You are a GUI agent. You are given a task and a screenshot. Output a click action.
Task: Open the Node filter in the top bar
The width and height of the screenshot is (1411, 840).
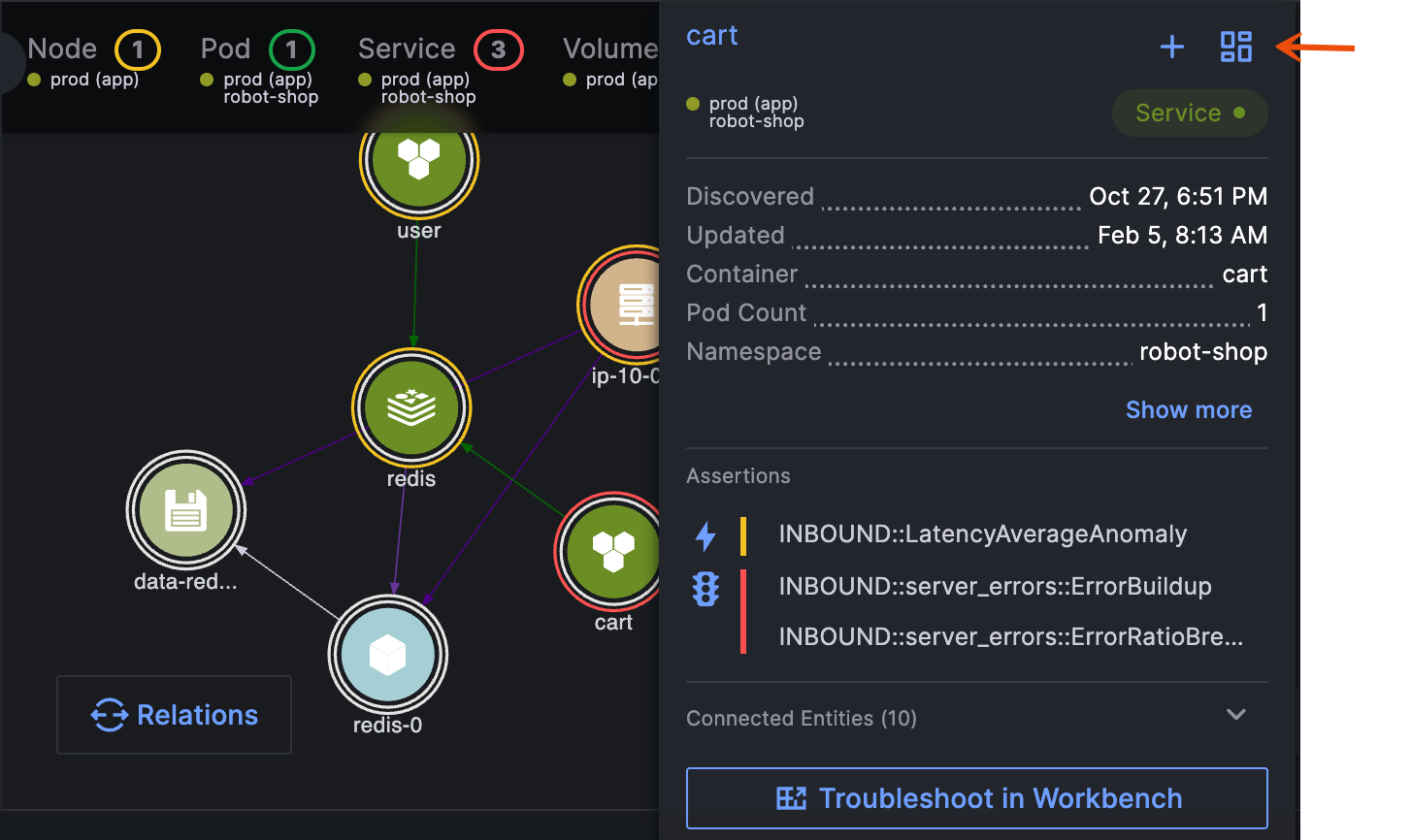tap(61, 48)
